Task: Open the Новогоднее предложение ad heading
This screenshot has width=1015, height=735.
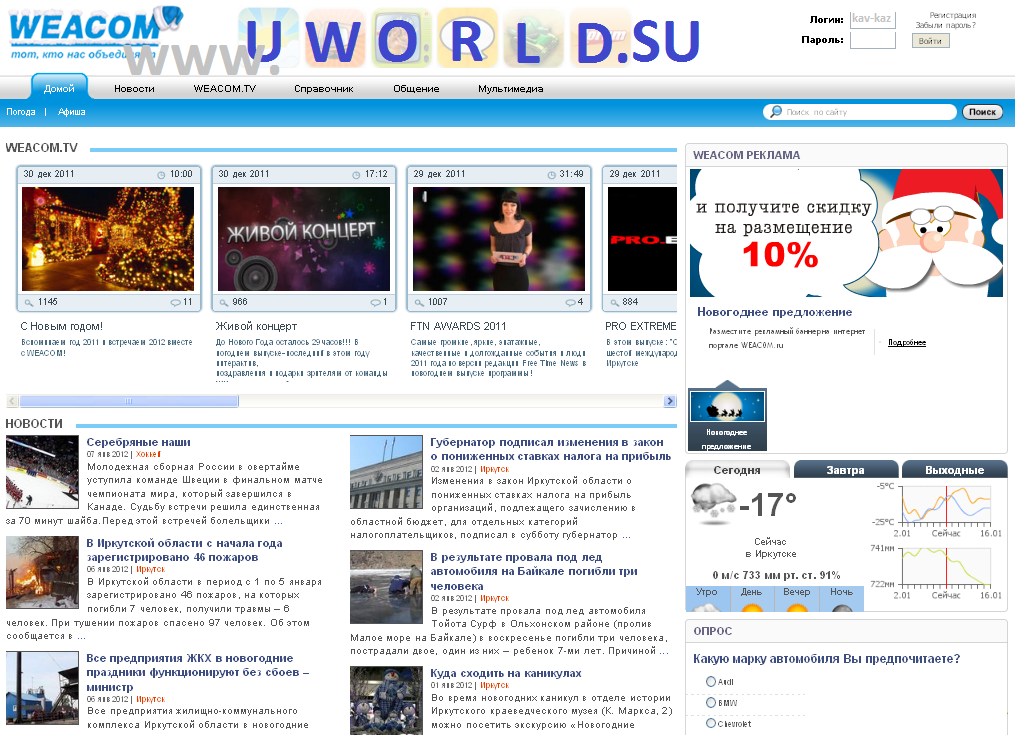Action: [x=774, y=311]
